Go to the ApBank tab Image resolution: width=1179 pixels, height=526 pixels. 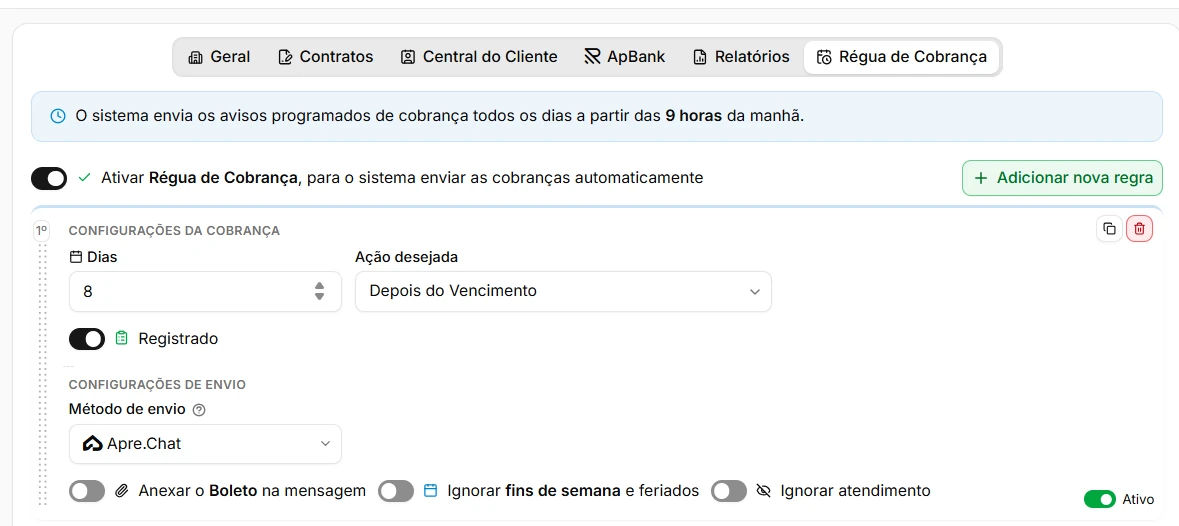click(x=625, y=57)
